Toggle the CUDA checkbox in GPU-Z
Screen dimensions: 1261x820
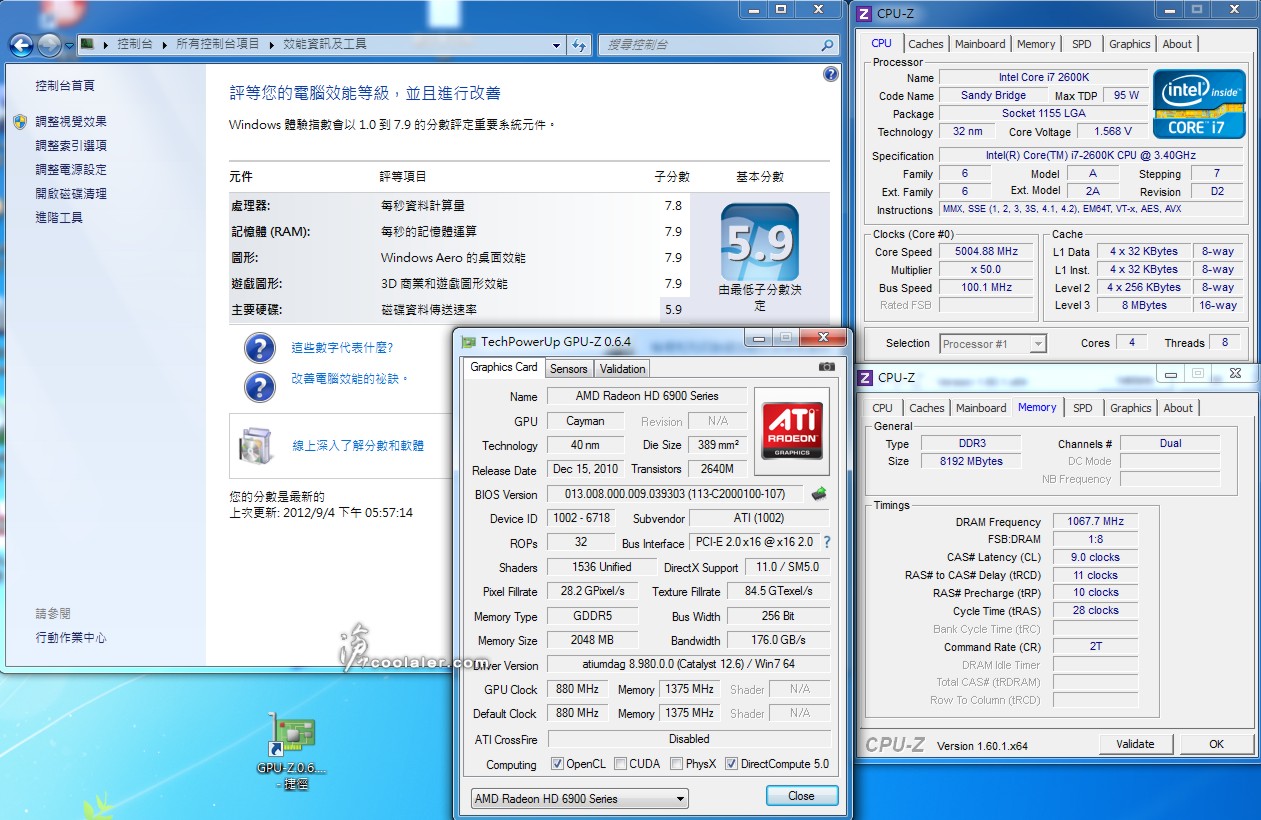pos(621,764)
